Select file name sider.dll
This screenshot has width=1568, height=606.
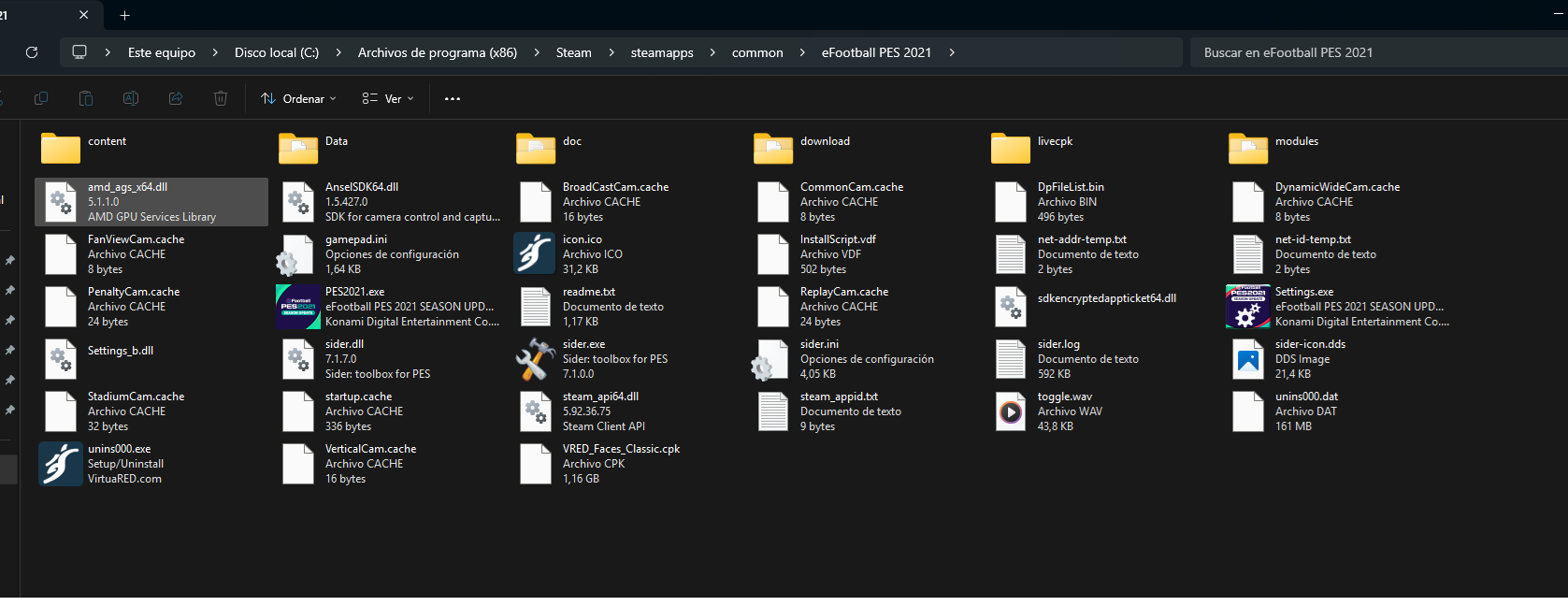tap(344, 344)
